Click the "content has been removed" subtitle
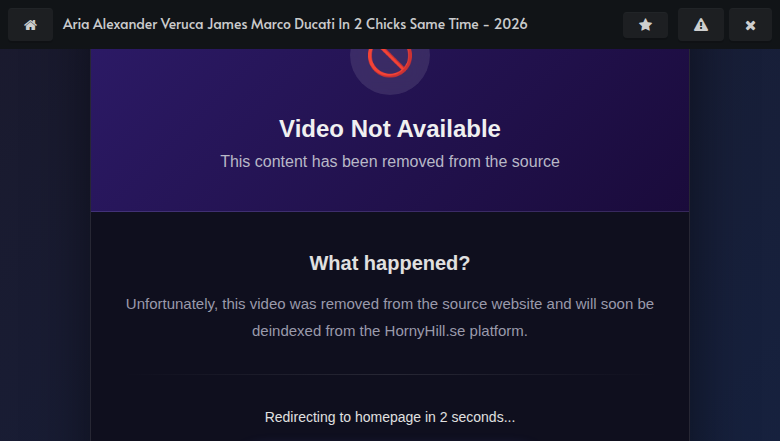 point(390,161)
